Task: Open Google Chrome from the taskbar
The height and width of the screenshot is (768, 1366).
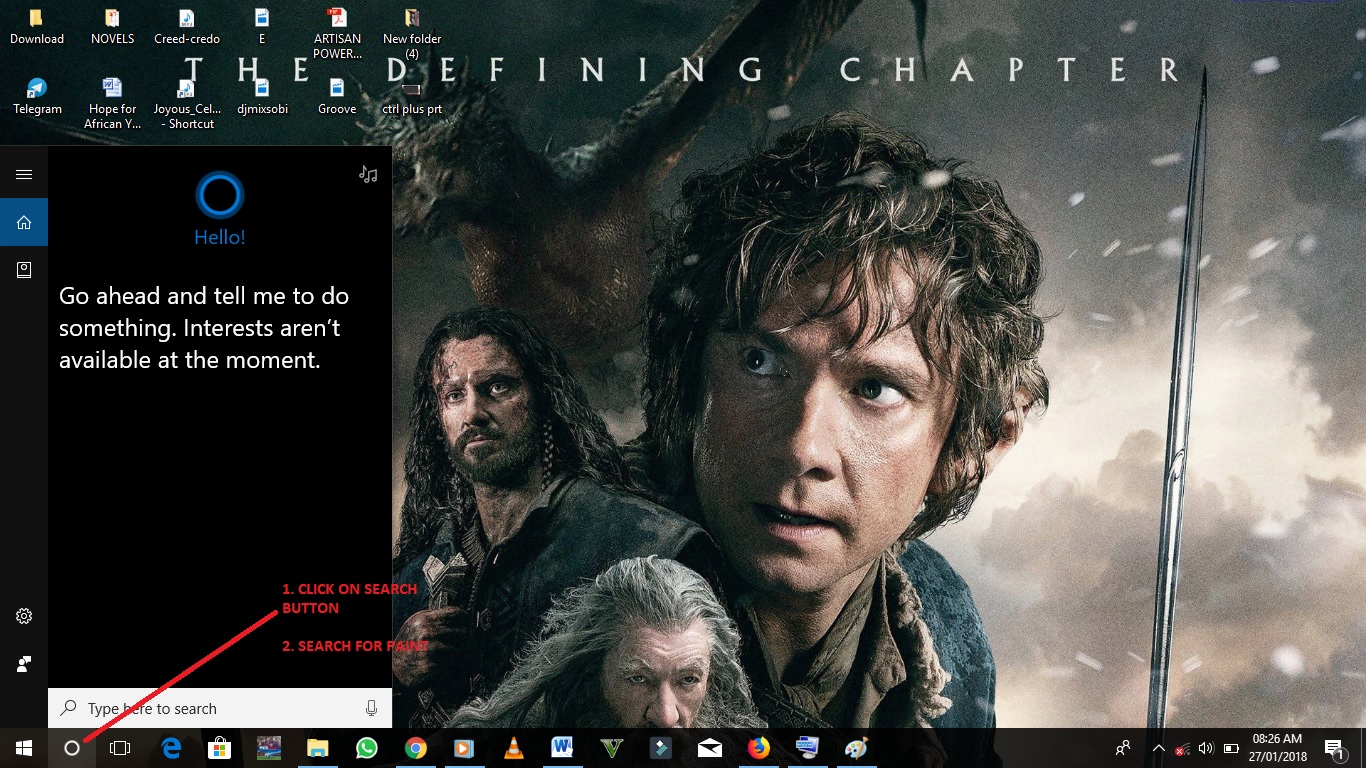Action: pos(416,748)
